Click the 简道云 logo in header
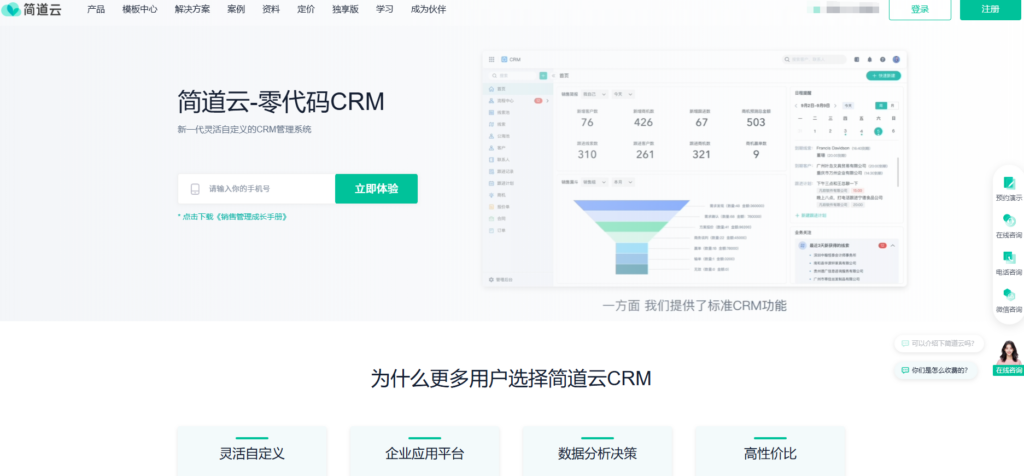 point(31,9)
